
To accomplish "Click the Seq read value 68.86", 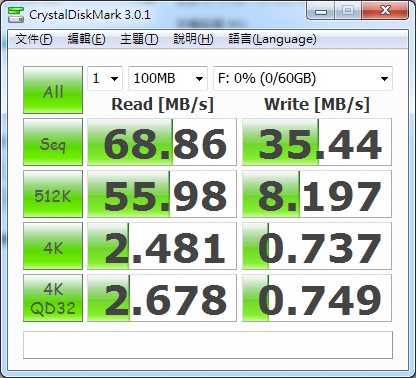I will (162, 142).
